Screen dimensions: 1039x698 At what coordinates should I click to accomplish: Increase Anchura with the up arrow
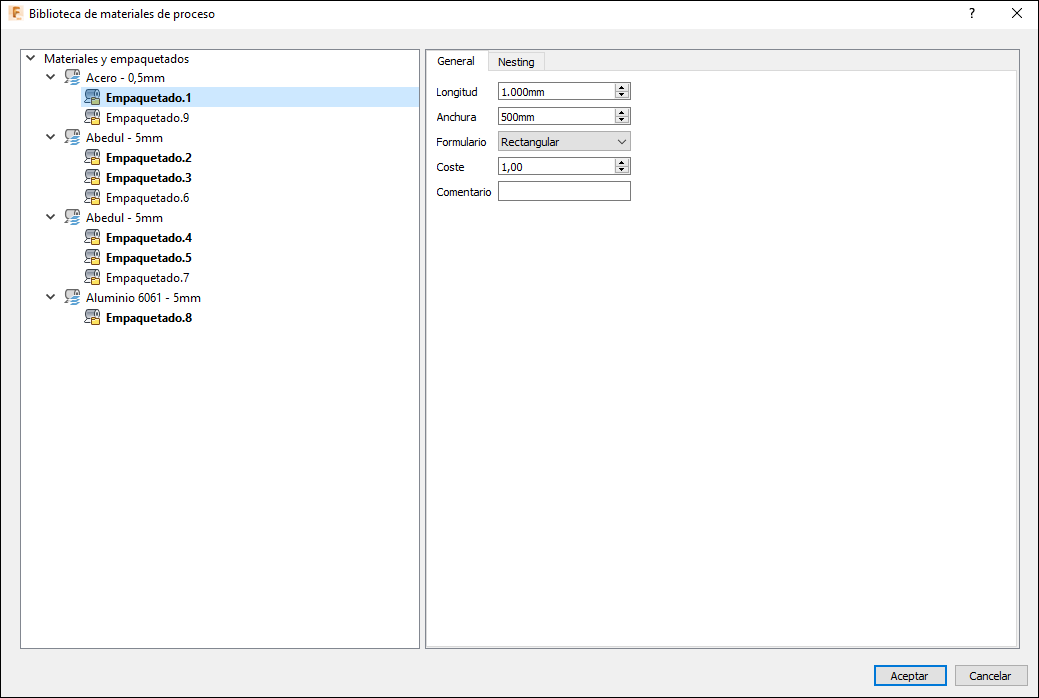pyautogui.click(x=622, y=113)
